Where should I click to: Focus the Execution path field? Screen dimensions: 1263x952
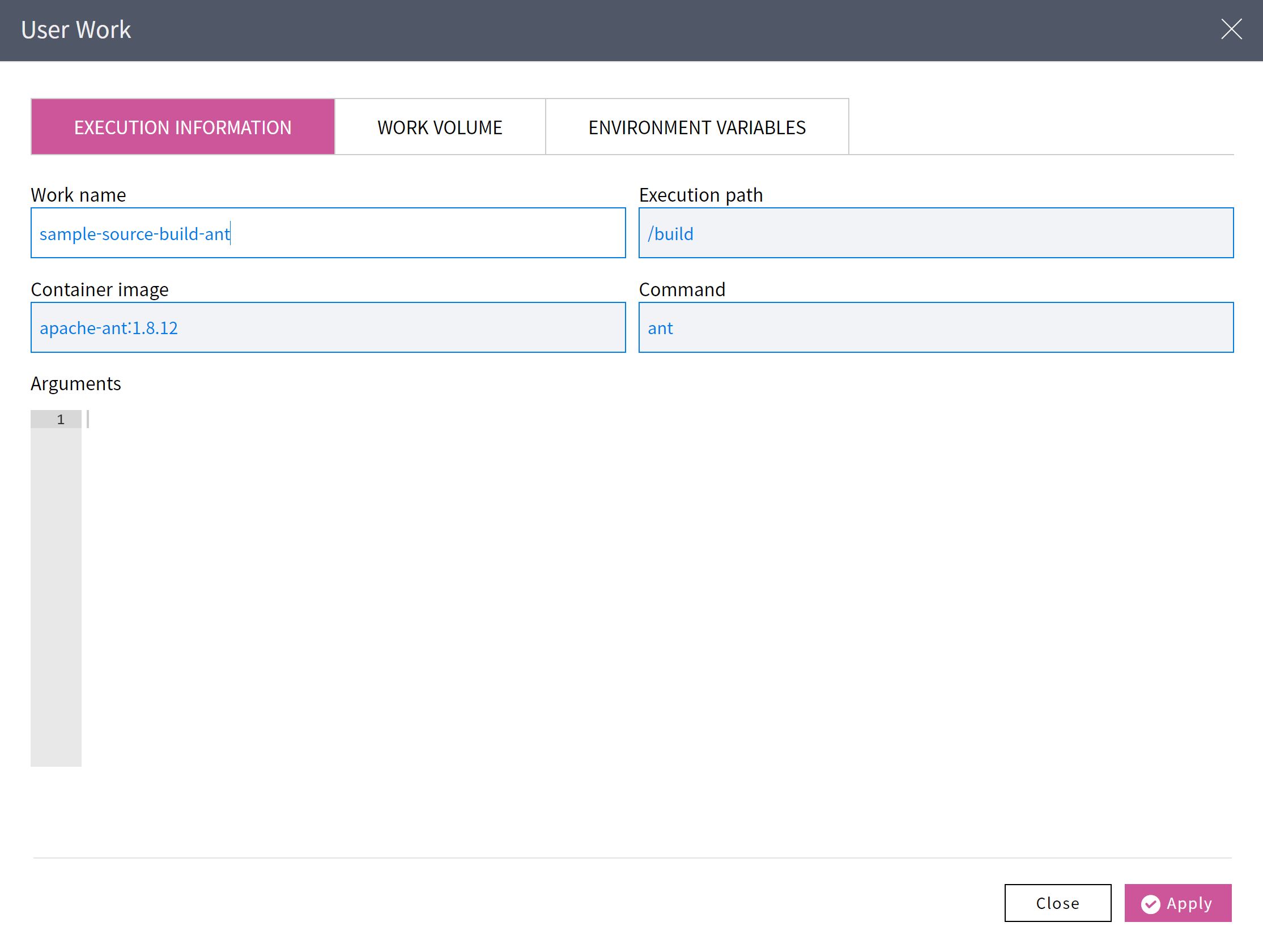point(935,233)
